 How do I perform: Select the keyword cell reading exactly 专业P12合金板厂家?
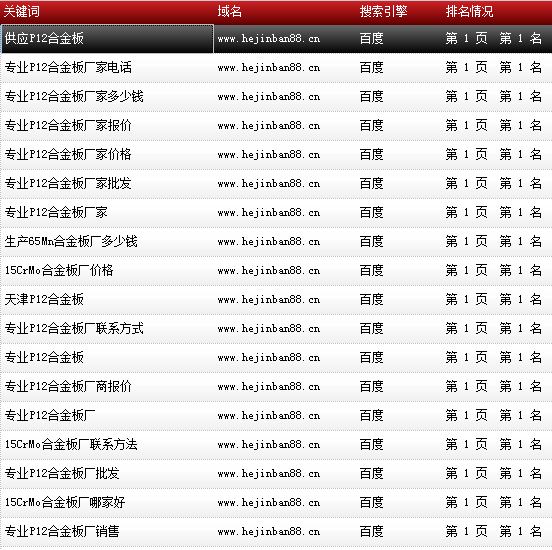tap(56, 212)
